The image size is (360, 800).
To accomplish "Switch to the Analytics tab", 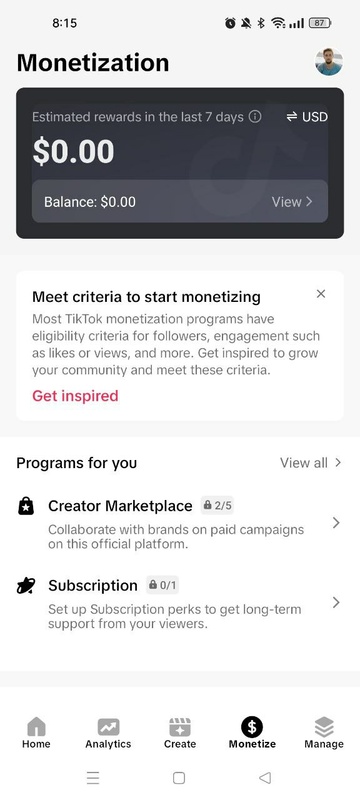I will pyautogui.click(x=108, y=733).
